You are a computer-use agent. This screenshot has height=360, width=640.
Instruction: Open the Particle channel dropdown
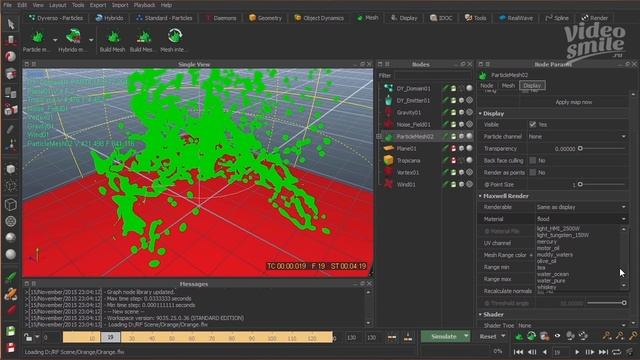point(577,136)
